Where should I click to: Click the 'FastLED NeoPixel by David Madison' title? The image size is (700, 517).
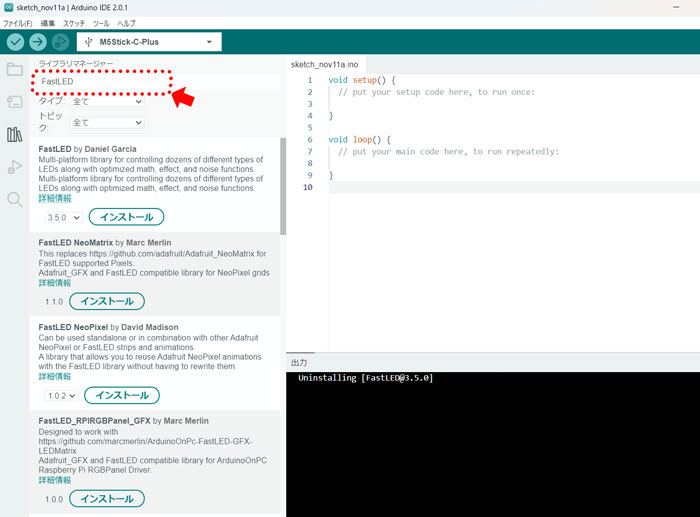[108, 327]
